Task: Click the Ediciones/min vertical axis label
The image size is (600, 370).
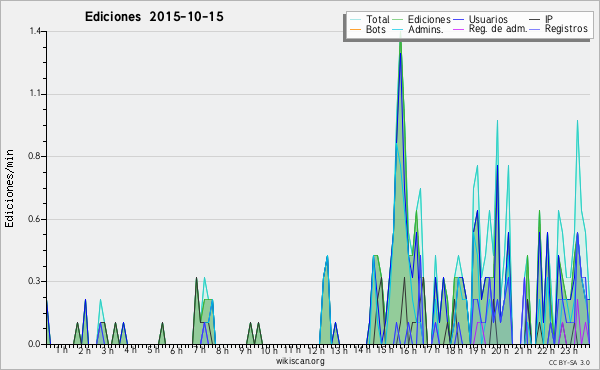Action: point(9,188)
